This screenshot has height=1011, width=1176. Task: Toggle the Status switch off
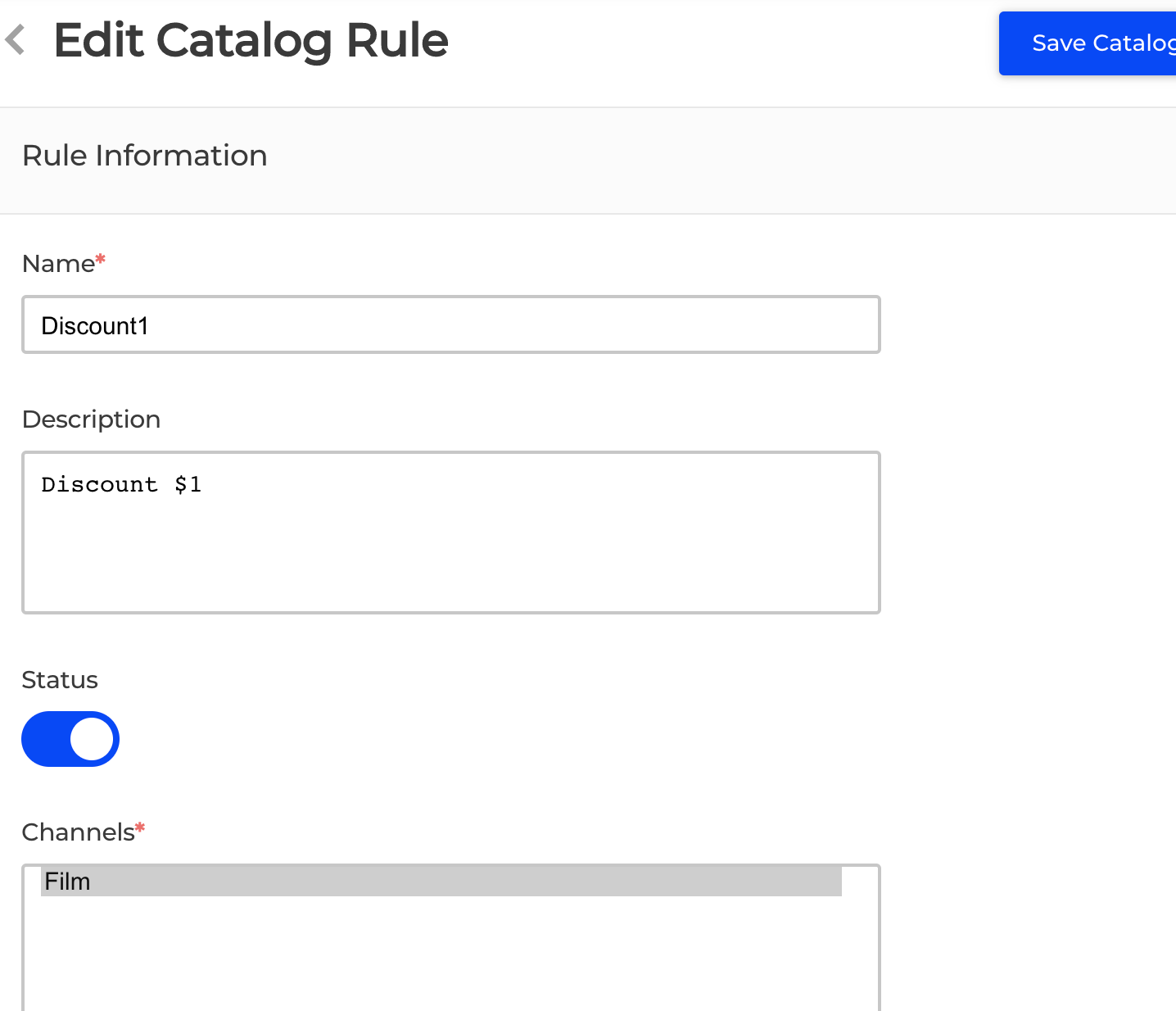[x=70, y=739]
